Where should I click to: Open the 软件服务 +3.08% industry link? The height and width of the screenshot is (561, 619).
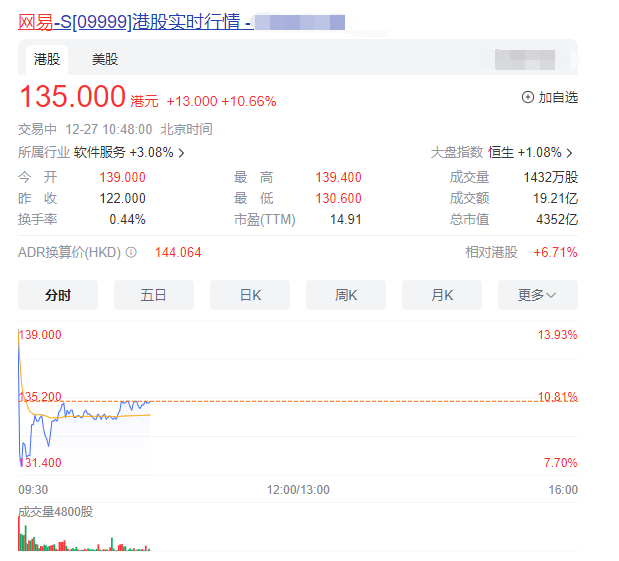coord(124,152)
